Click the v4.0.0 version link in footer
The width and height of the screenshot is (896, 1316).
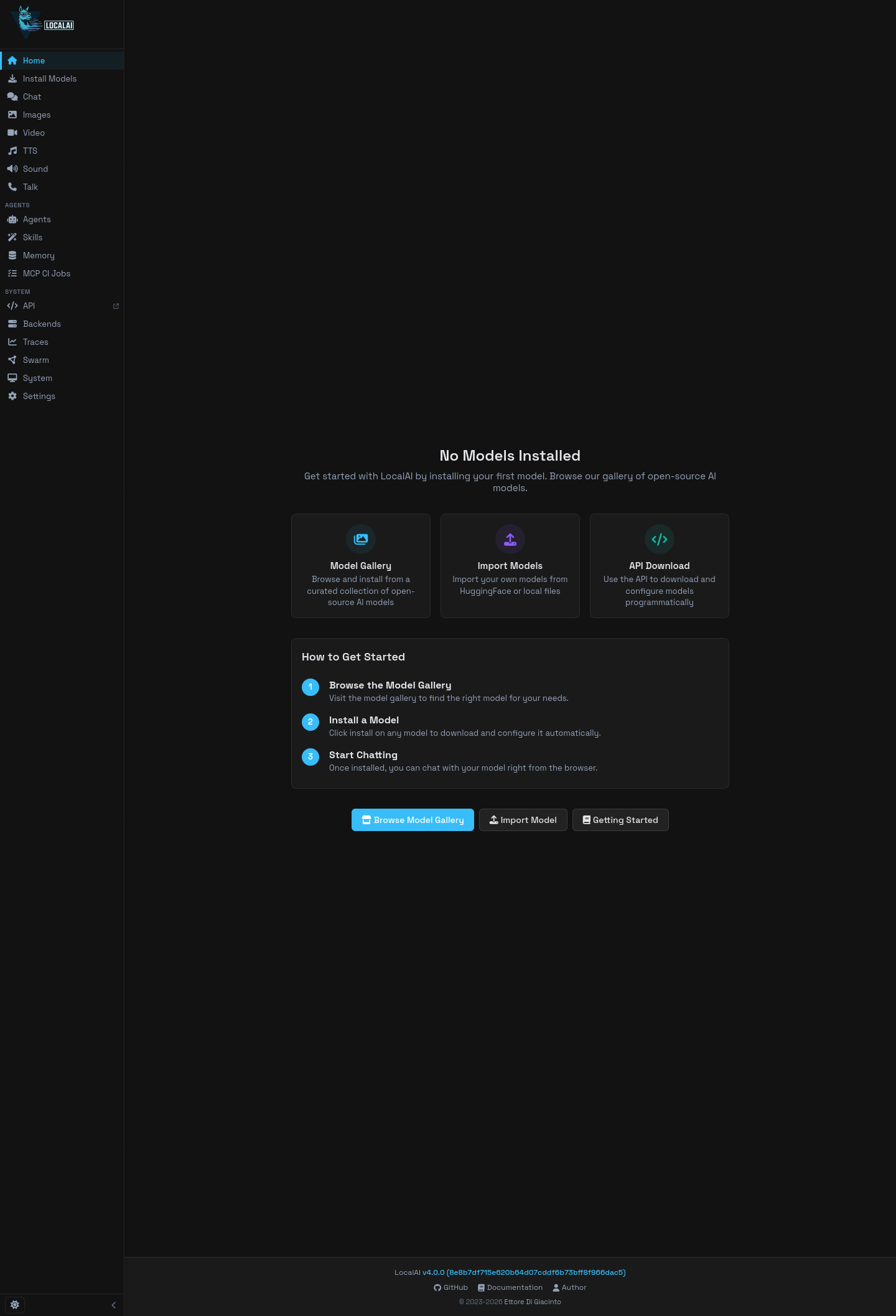(524, 1272)
